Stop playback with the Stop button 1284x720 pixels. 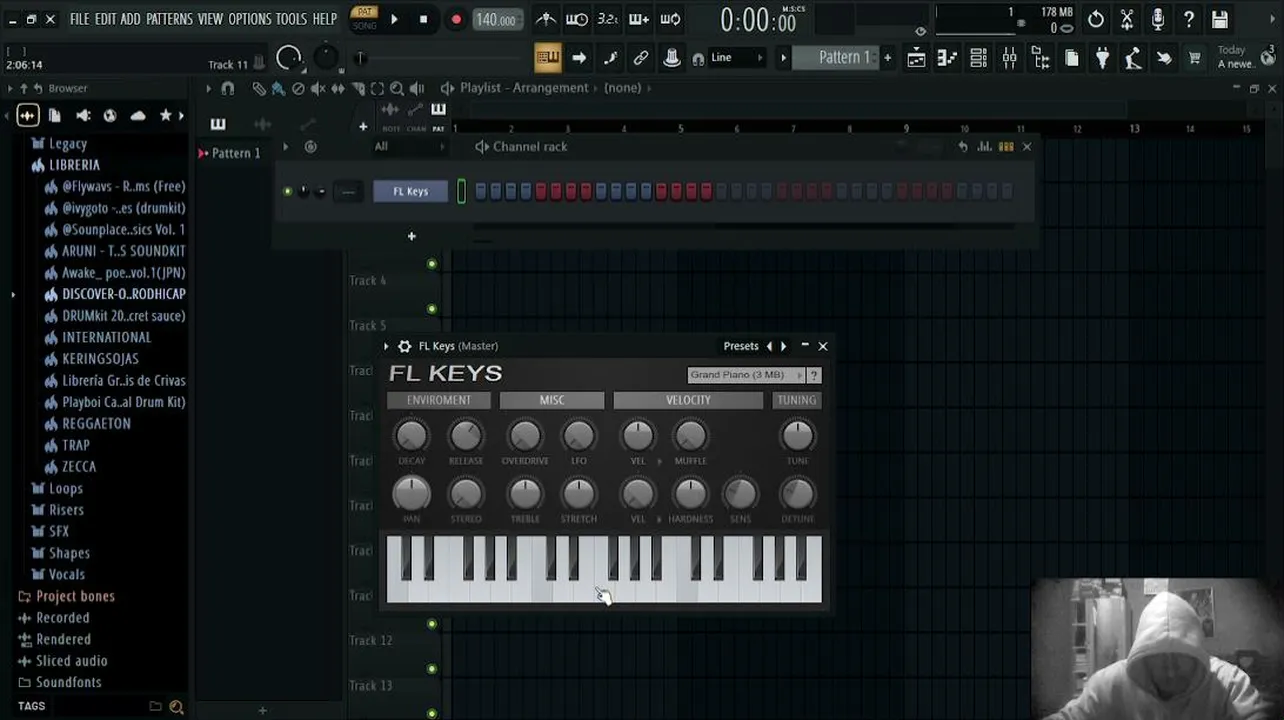pyautogui.click(x=423, y=19)
